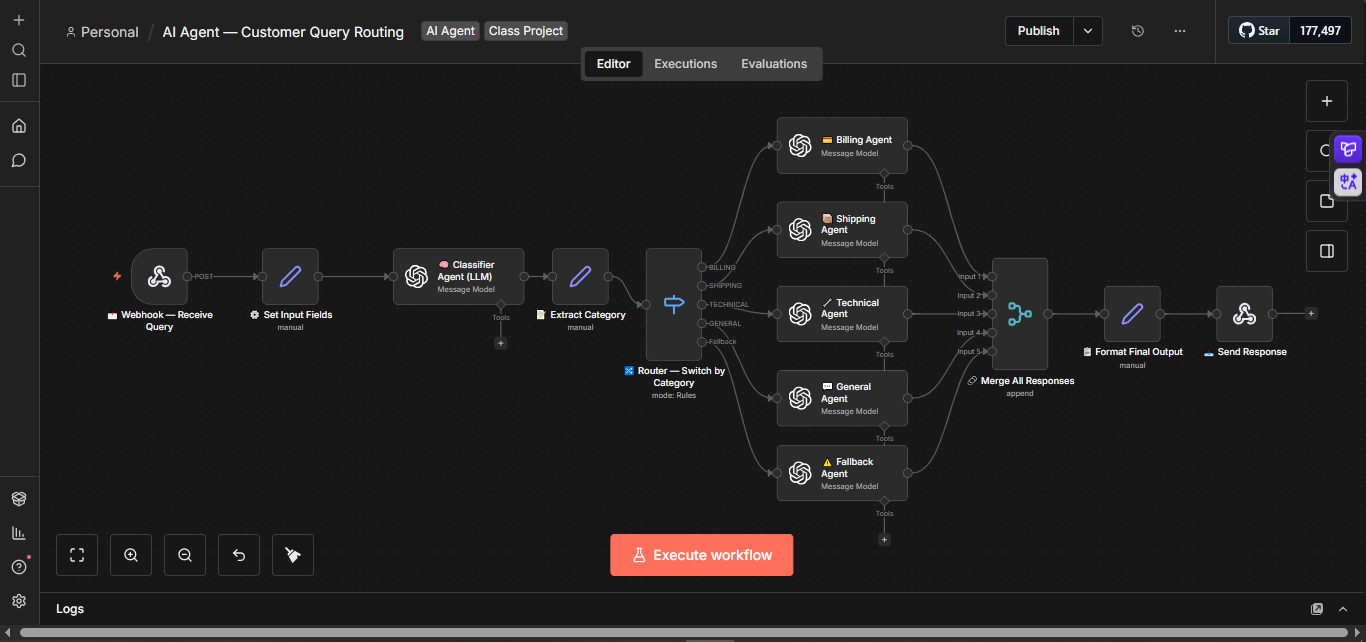1366x642 pixels.
Task: Open Insights bar chart icon
Action: [19, 533]
